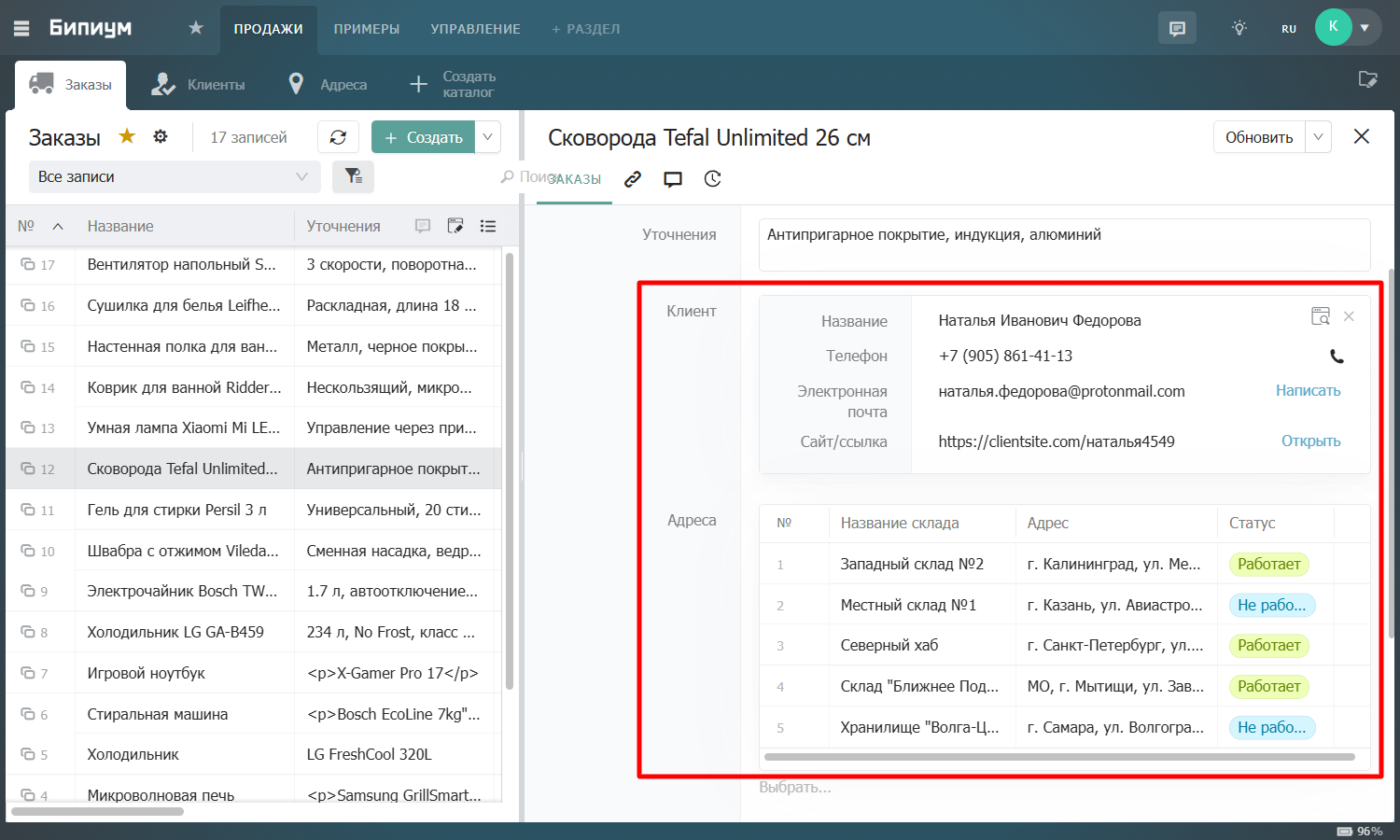Click the orders list vertical scrollbar
1400x840 pixels.
point(510,471)
